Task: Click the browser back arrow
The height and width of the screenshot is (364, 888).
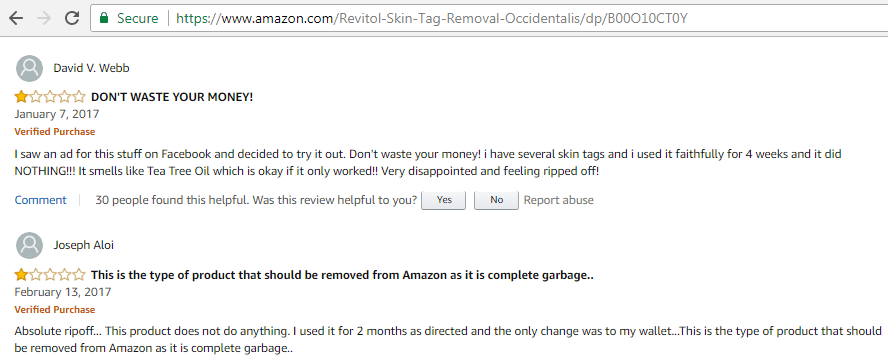Action: click(x=16, y=18)
